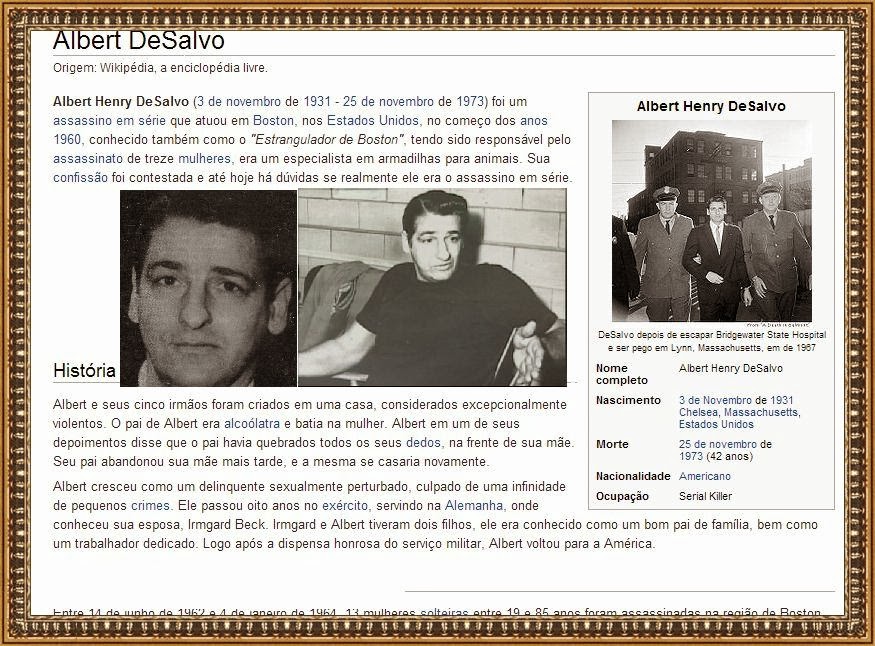Follow the 'alcoólatra' link
Viewport: 875px width, 646px height.
click(252, 423)
